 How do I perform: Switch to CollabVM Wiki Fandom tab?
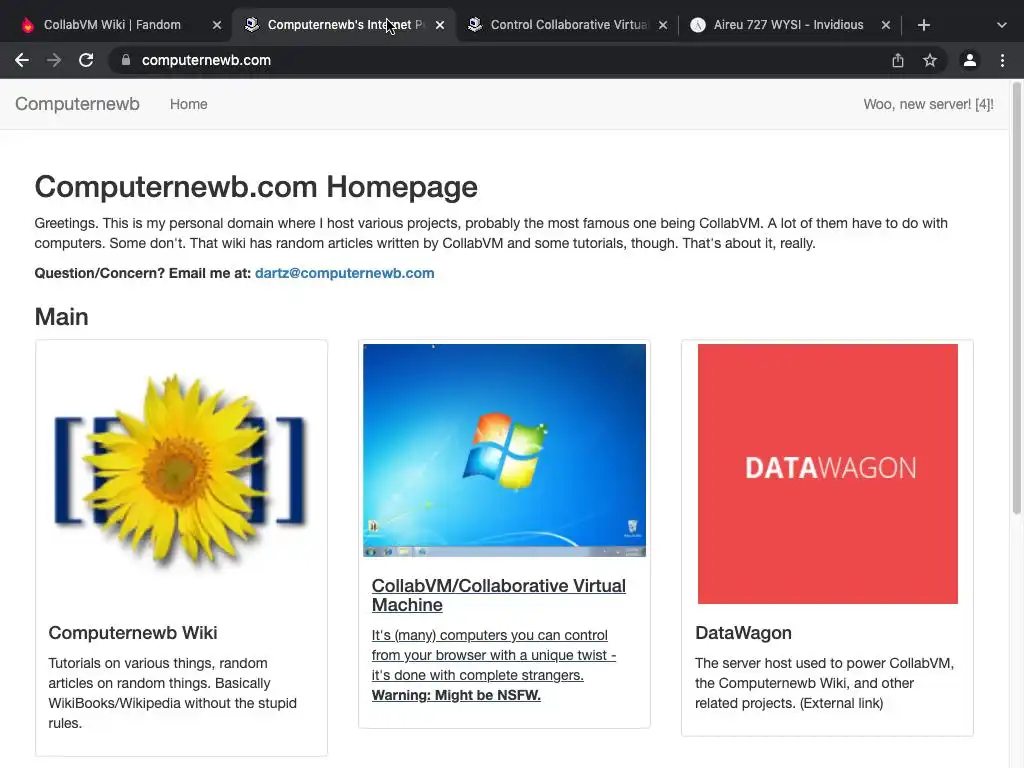[121, 25]
